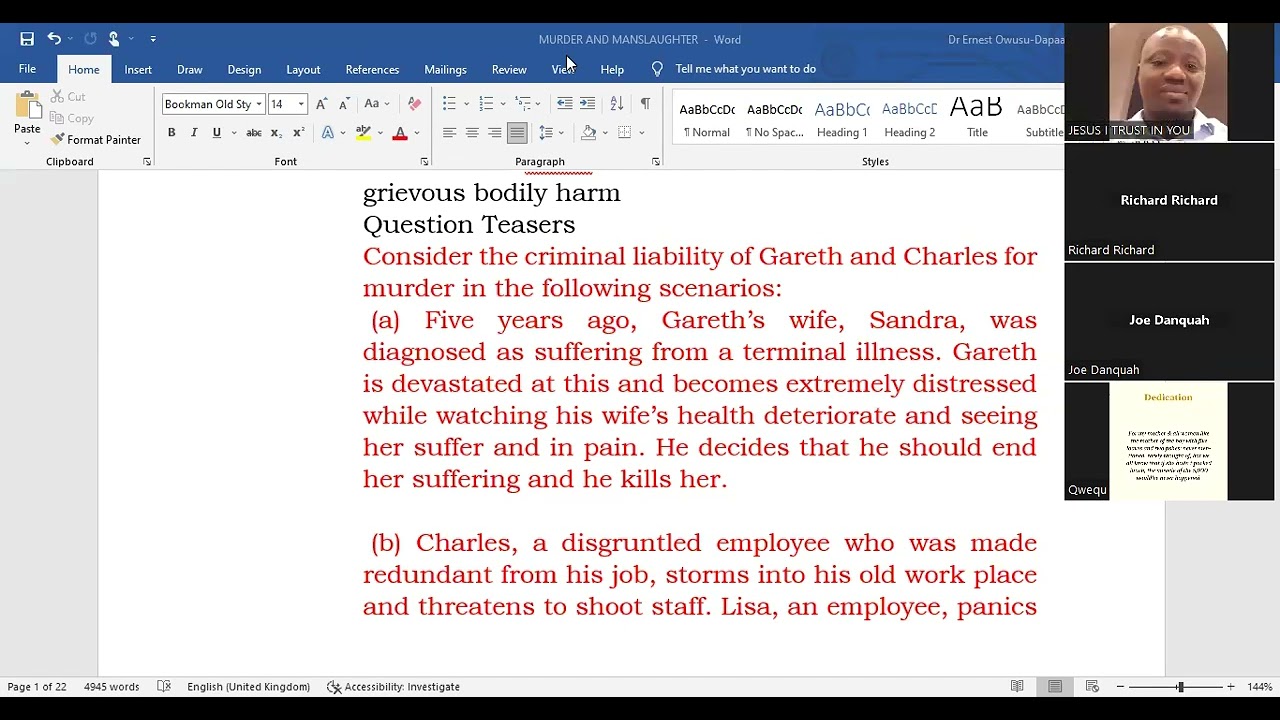
Task: Click the Tell me what you want to do box
Action: [745, 69]
